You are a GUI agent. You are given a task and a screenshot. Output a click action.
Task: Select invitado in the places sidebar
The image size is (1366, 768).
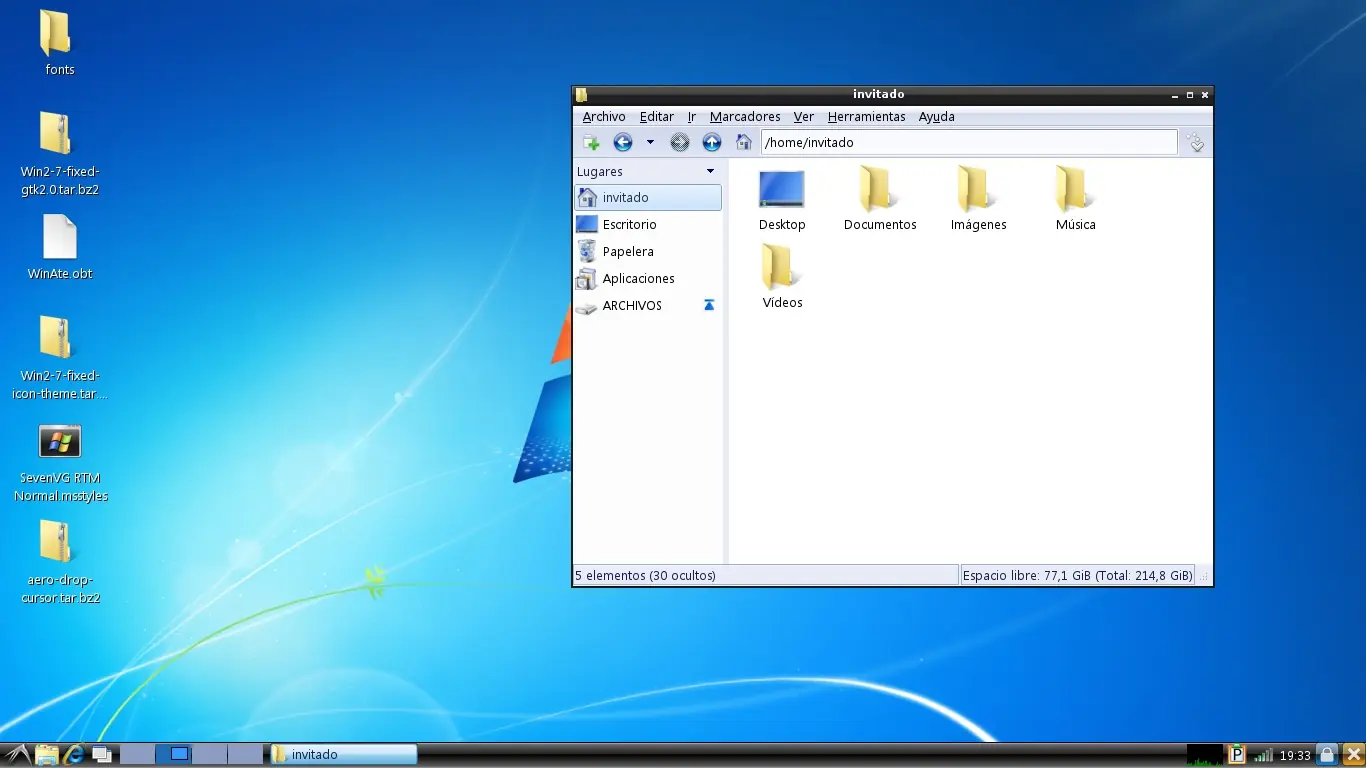(648, 198)
